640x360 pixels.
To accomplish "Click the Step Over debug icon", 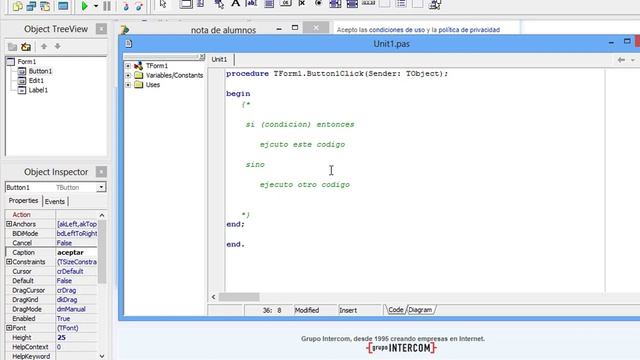I will click(139, 6).
